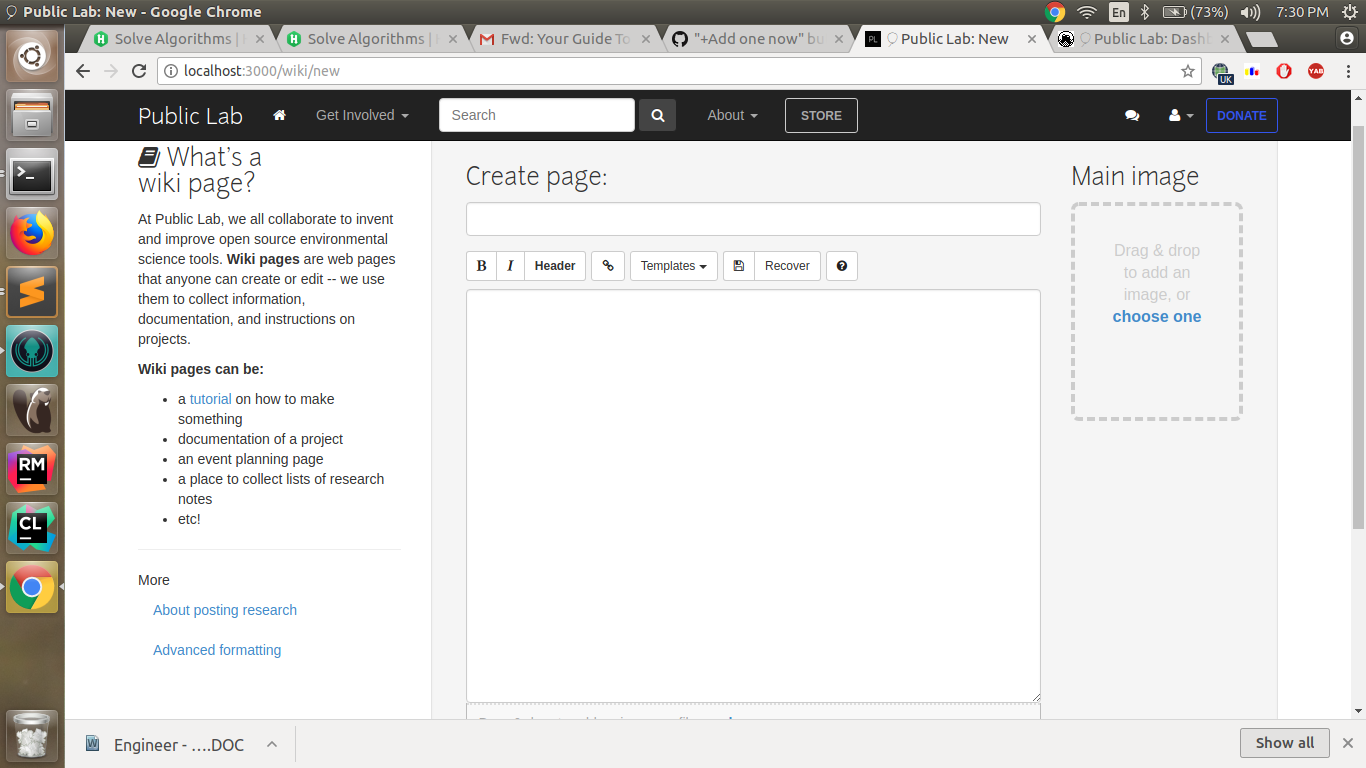Open Terminal from launcher
This screenshot has width=1366, height=768.
click(x=32, y=175)
